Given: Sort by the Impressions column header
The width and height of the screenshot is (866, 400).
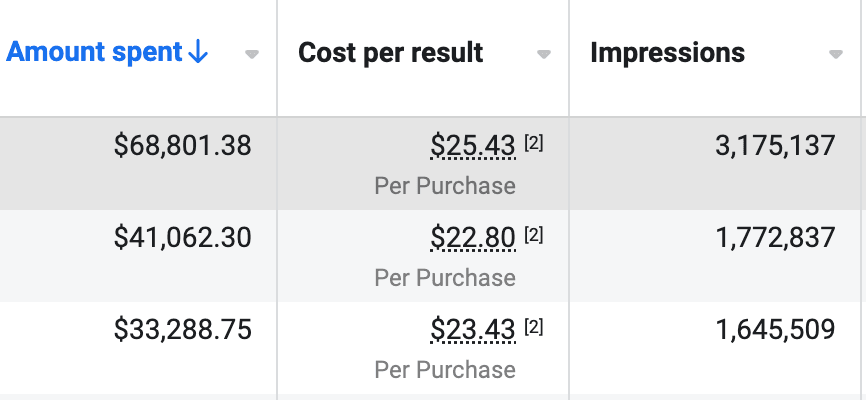Looking at the screenshot, I should tap(667, 53).
